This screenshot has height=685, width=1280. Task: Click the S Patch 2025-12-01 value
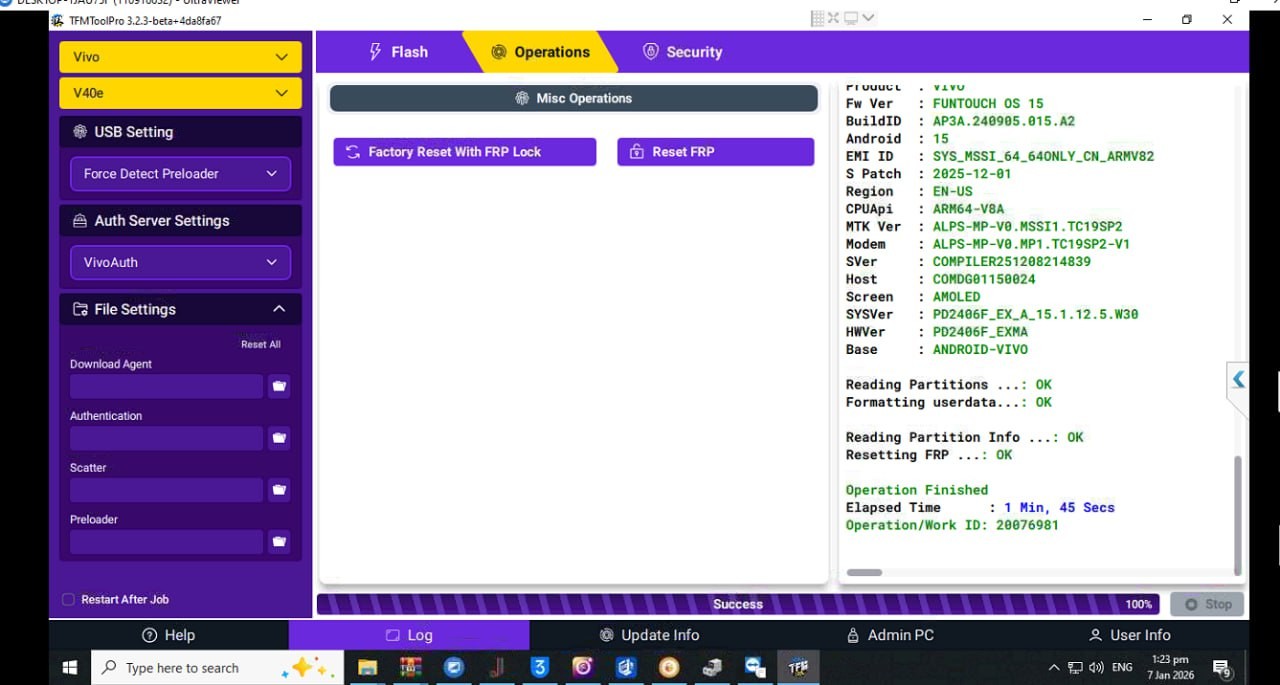[972, 174]
